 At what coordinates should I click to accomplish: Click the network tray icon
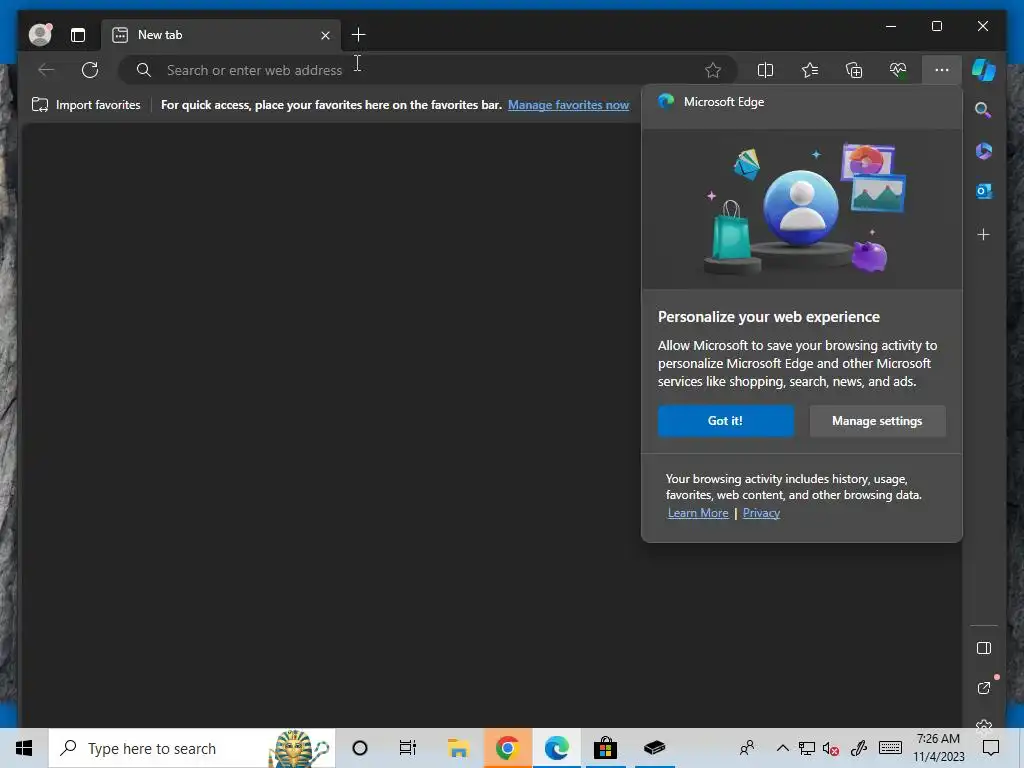tap(807, 749)
